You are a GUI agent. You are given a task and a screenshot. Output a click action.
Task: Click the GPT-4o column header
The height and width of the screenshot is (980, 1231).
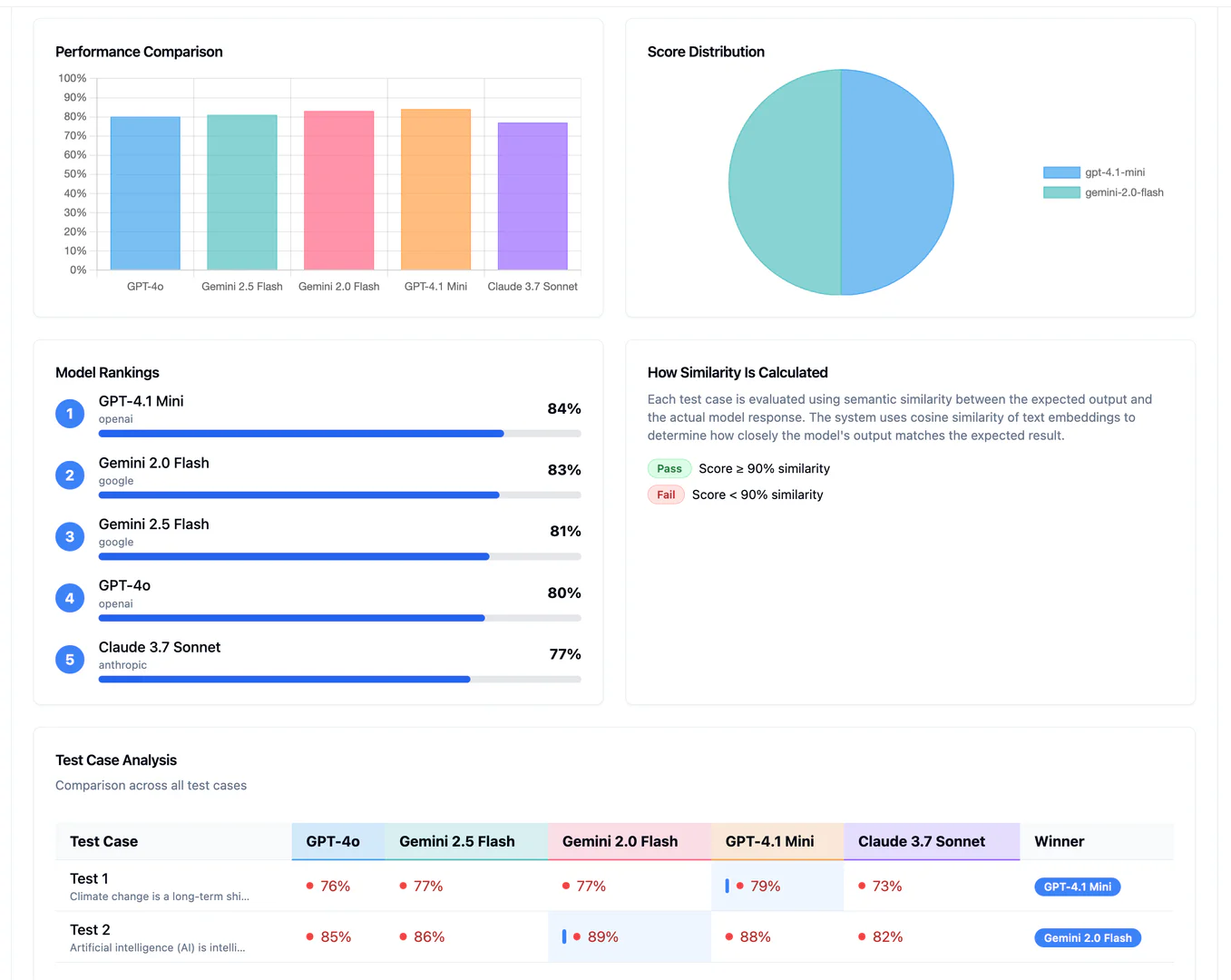(x=333, y=841)
